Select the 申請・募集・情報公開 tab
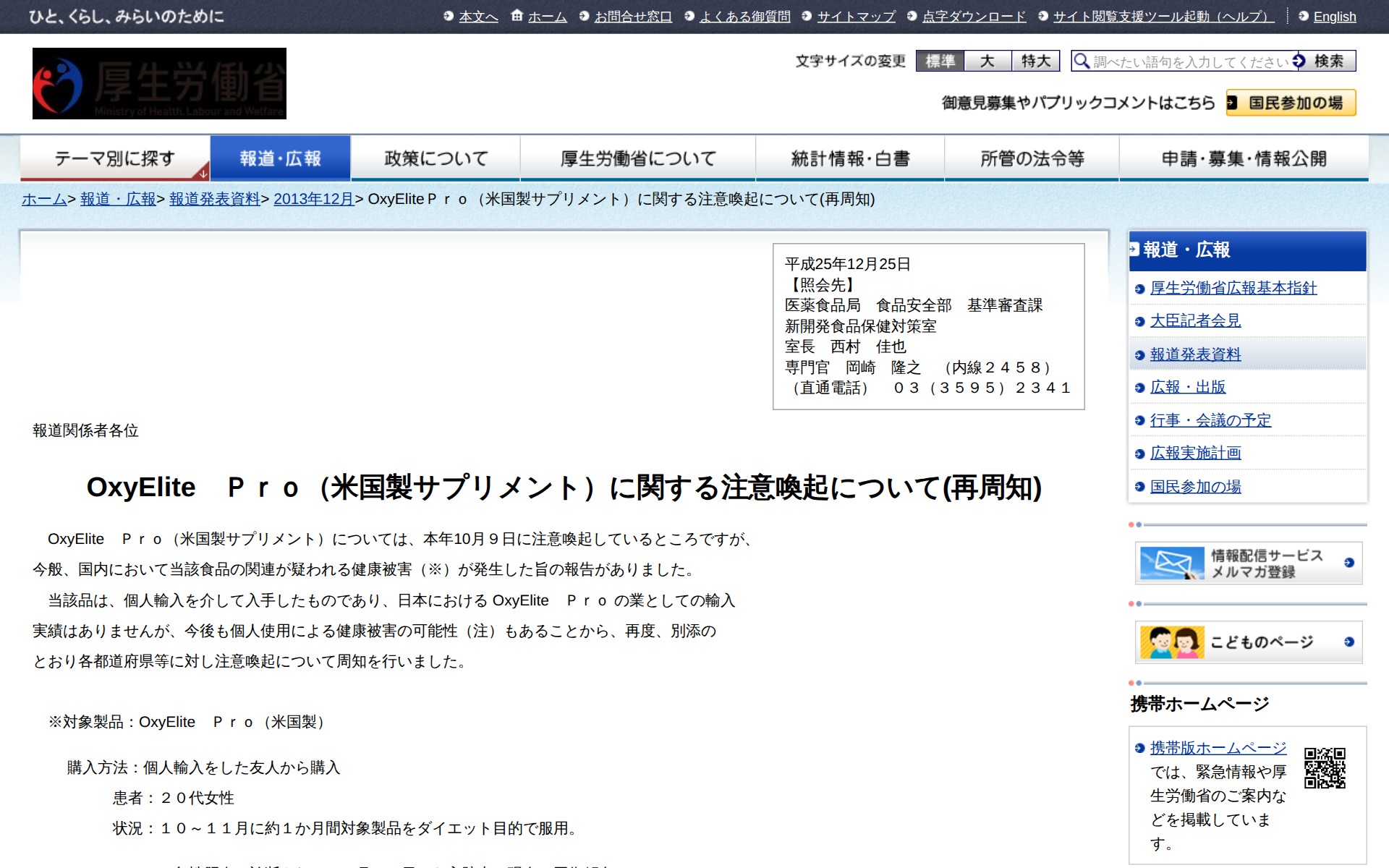 [x=1244, y=158]
